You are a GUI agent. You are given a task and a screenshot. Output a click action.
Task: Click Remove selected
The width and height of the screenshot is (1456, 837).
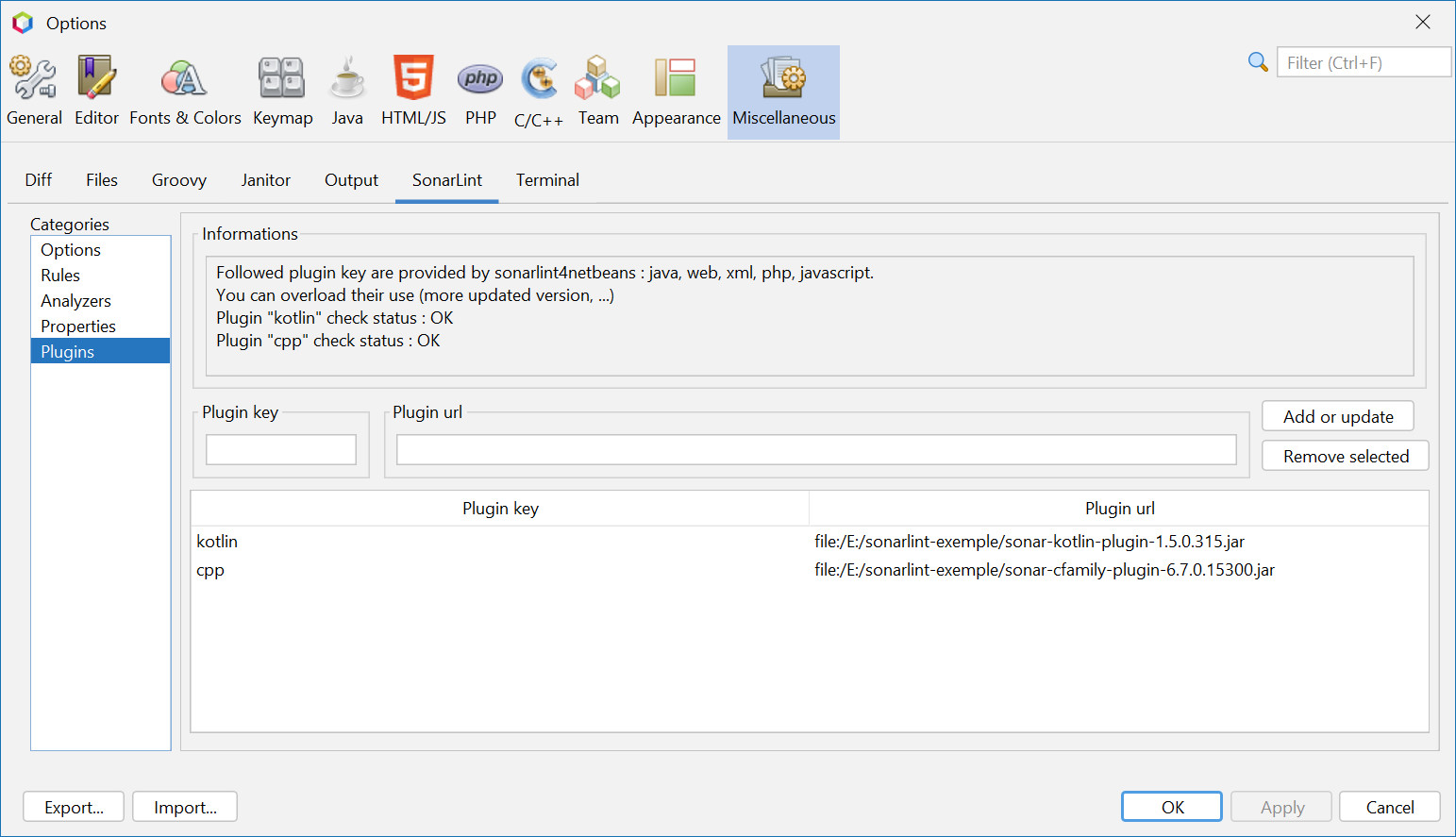1345,455
